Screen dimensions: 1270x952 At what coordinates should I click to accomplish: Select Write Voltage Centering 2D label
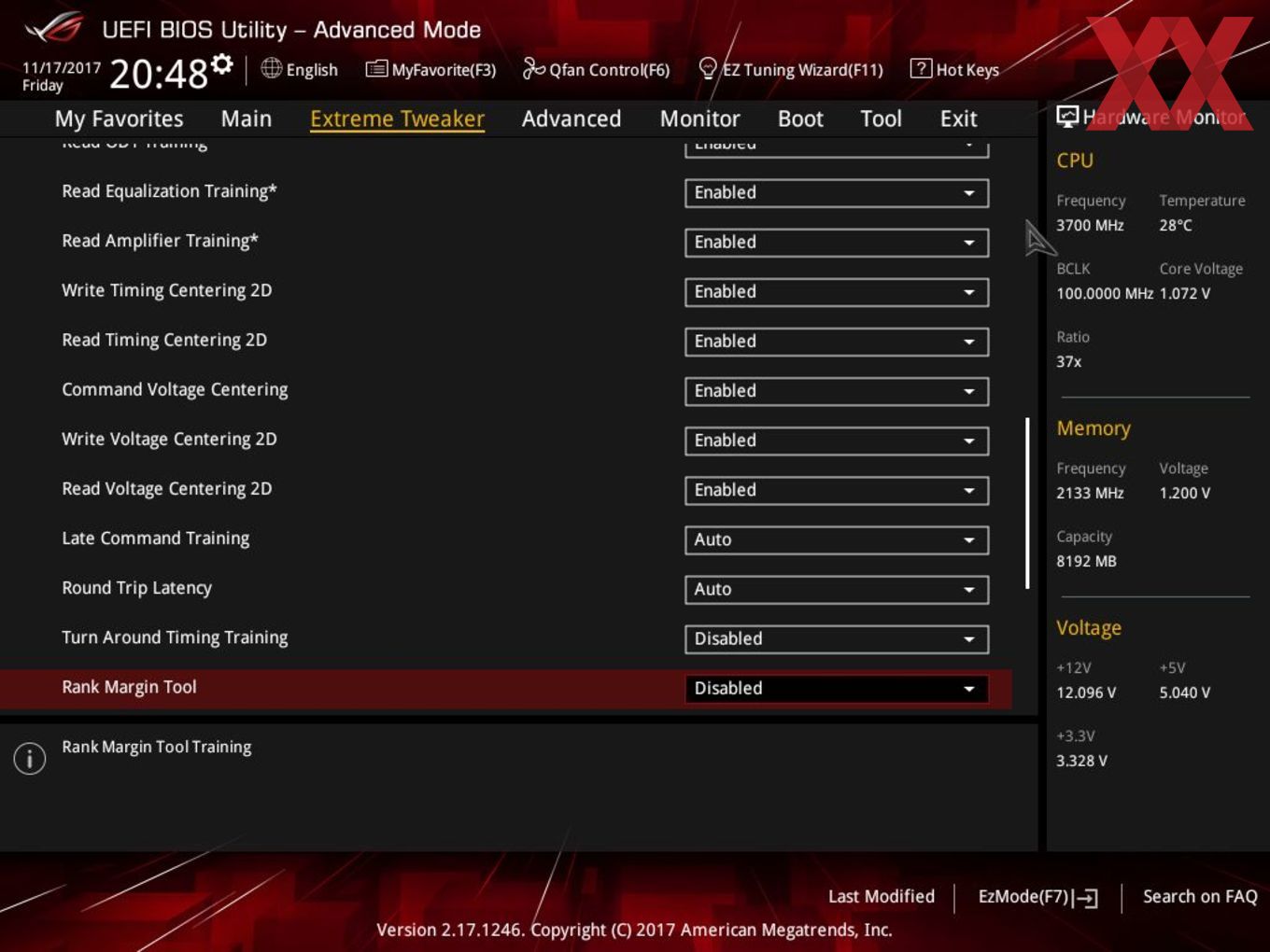point(169,439)
